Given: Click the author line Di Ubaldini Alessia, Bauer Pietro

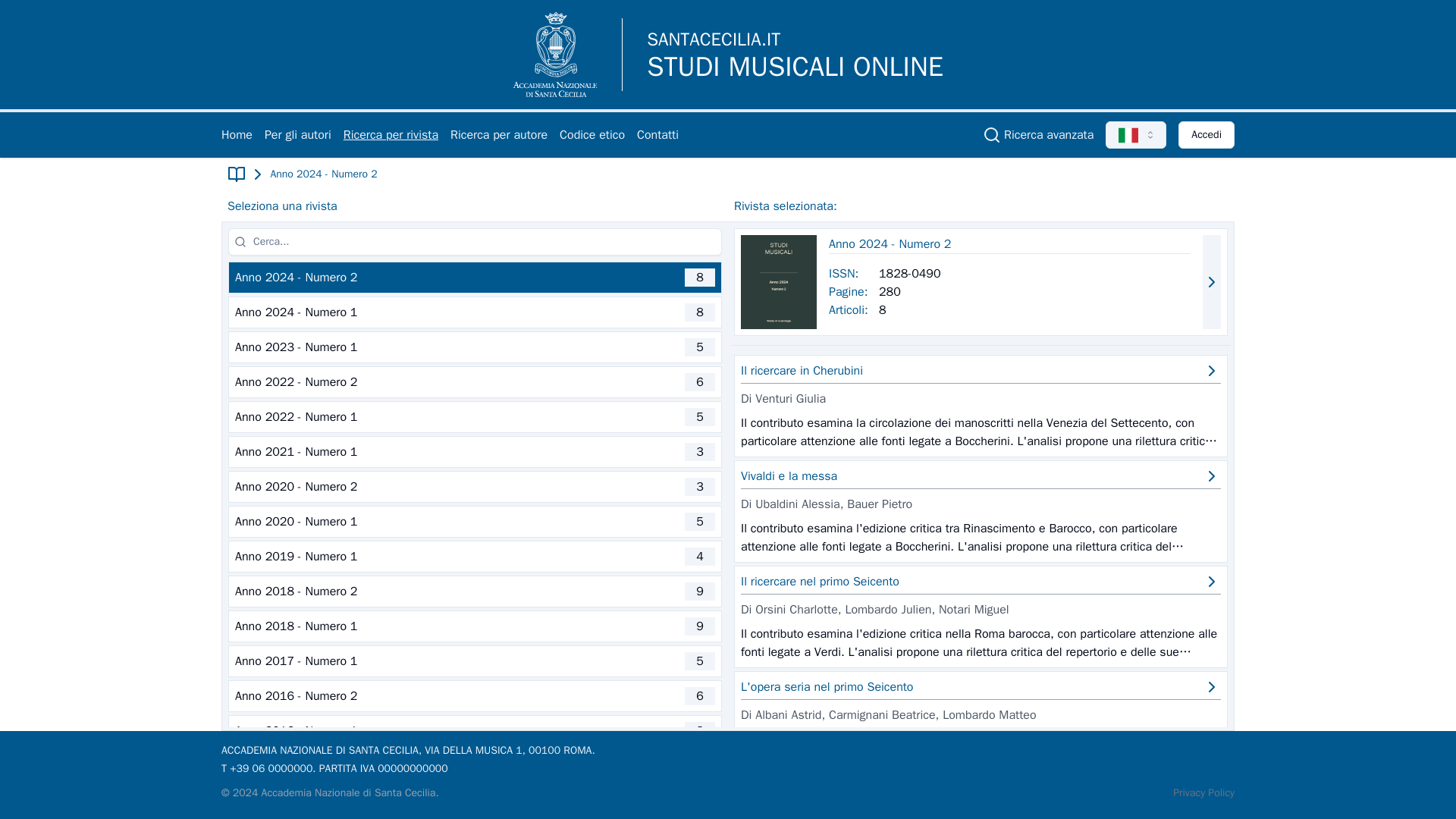Looking at the screenshot, I should (827, 504).
